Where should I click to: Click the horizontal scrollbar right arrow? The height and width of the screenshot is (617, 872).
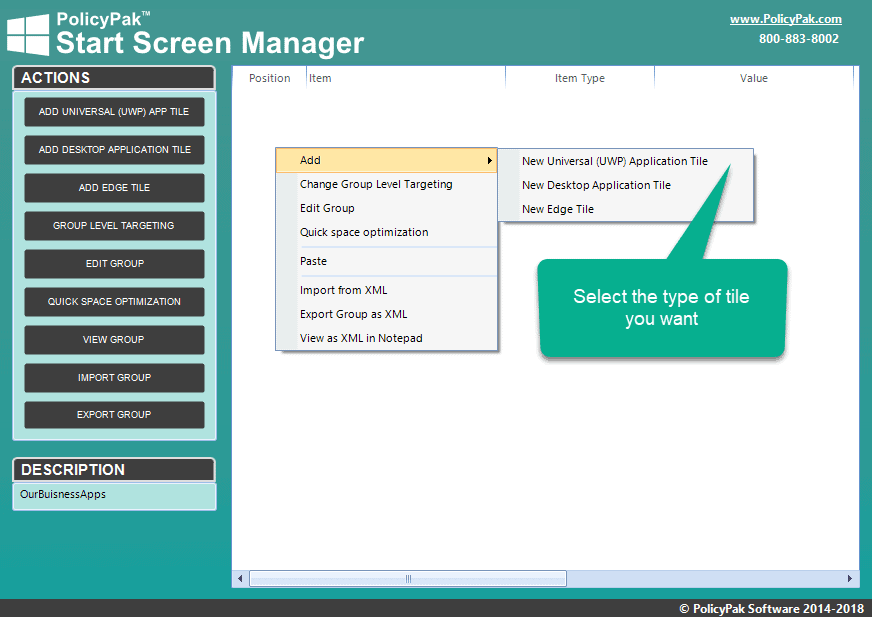[850, 579]
